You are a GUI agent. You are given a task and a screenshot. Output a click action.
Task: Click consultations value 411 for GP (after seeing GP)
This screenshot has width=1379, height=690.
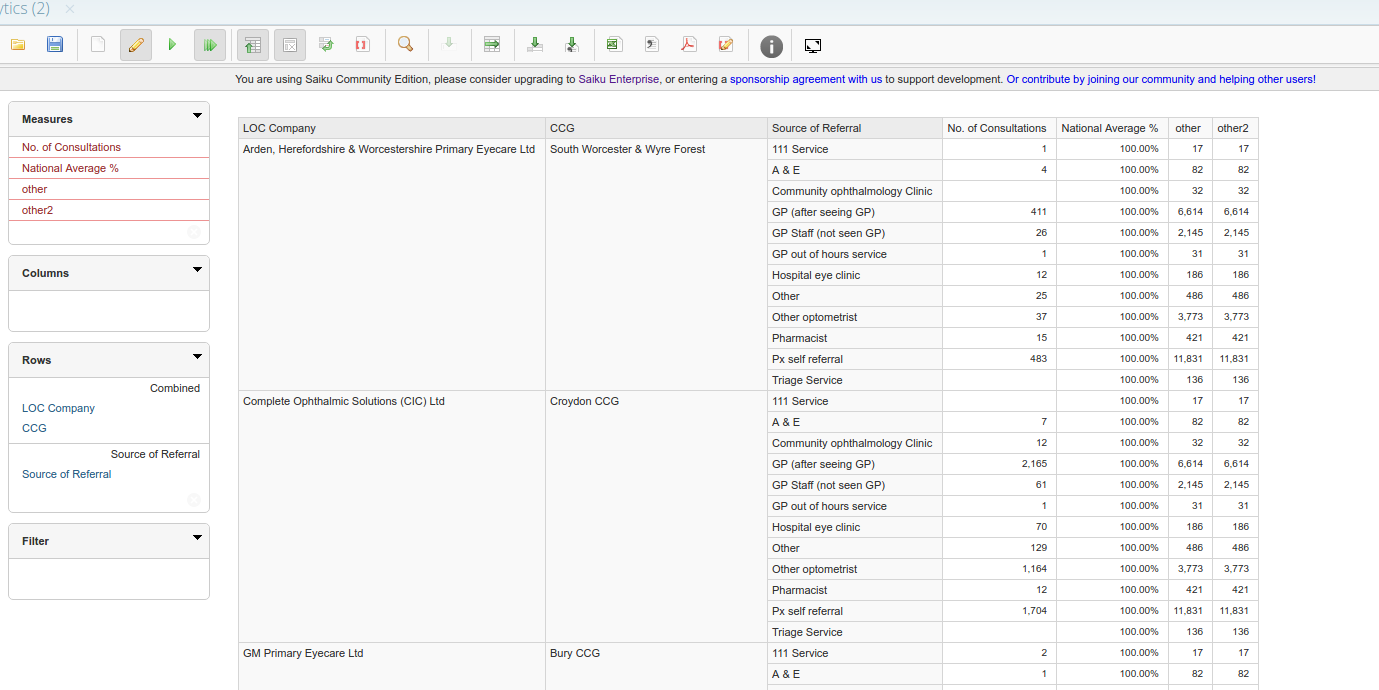(x=999, y=212)
